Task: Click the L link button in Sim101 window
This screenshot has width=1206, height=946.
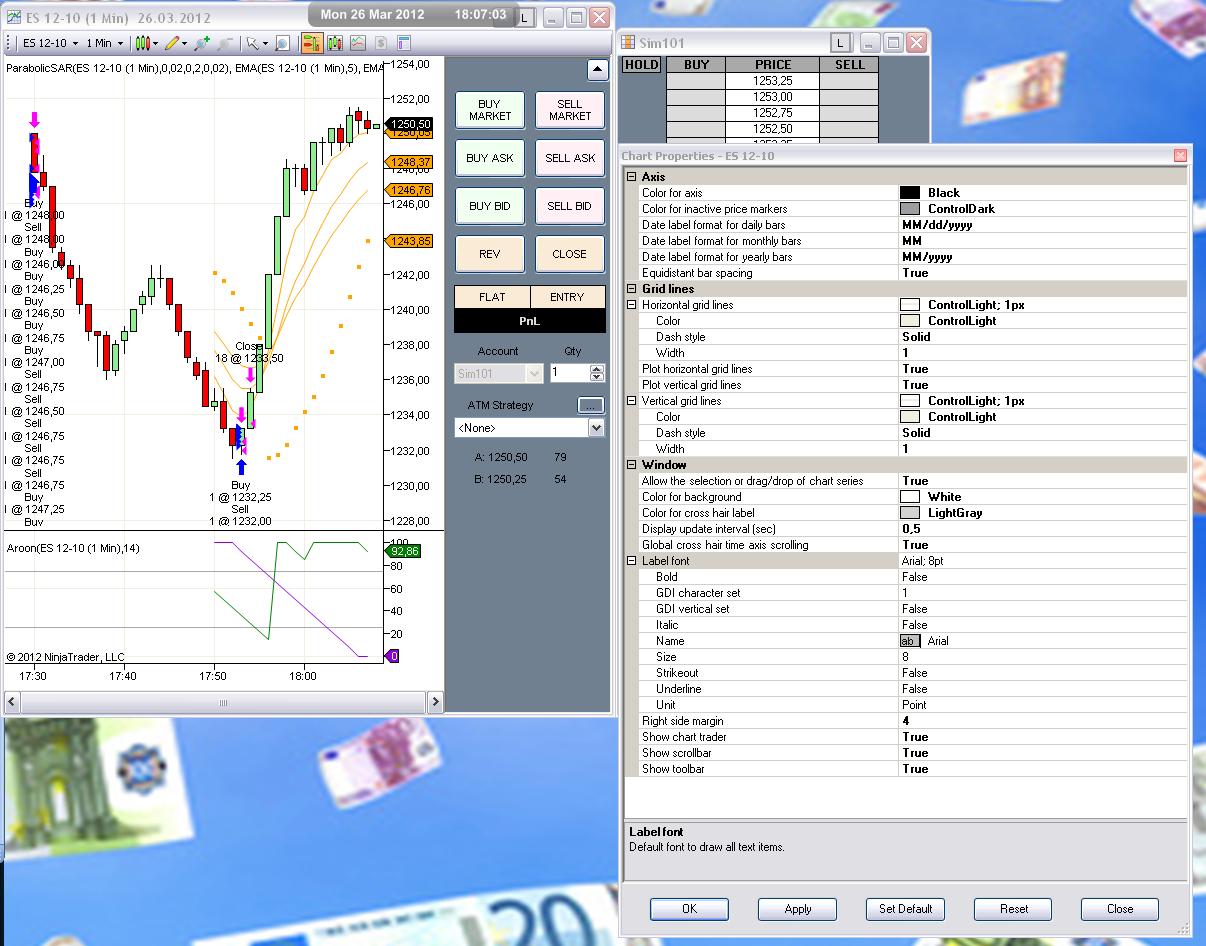Action: (842, 42)
